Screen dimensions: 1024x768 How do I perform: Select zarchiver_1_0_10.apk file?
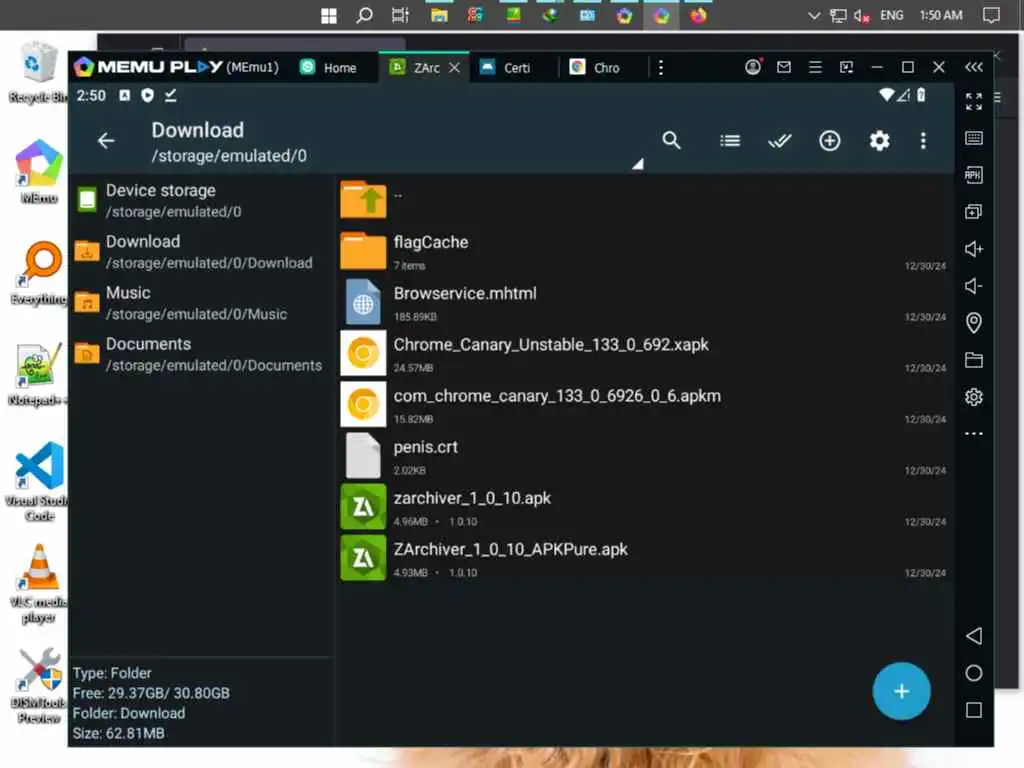pyautogui.click(x=643, y=507)
